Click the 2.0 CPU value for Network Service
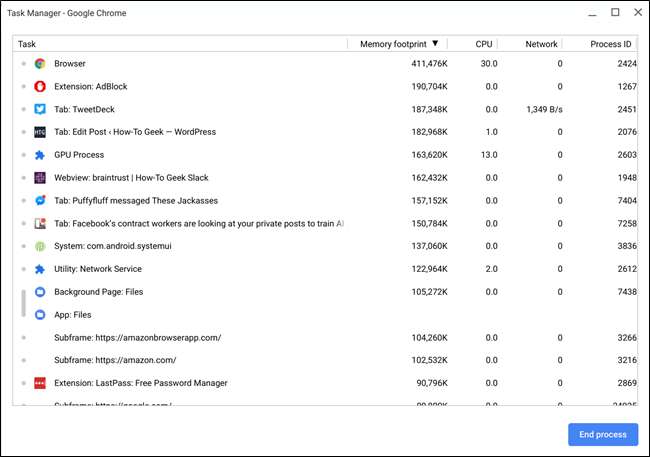The width and height of the screenshot is (650, 457). 491,269
